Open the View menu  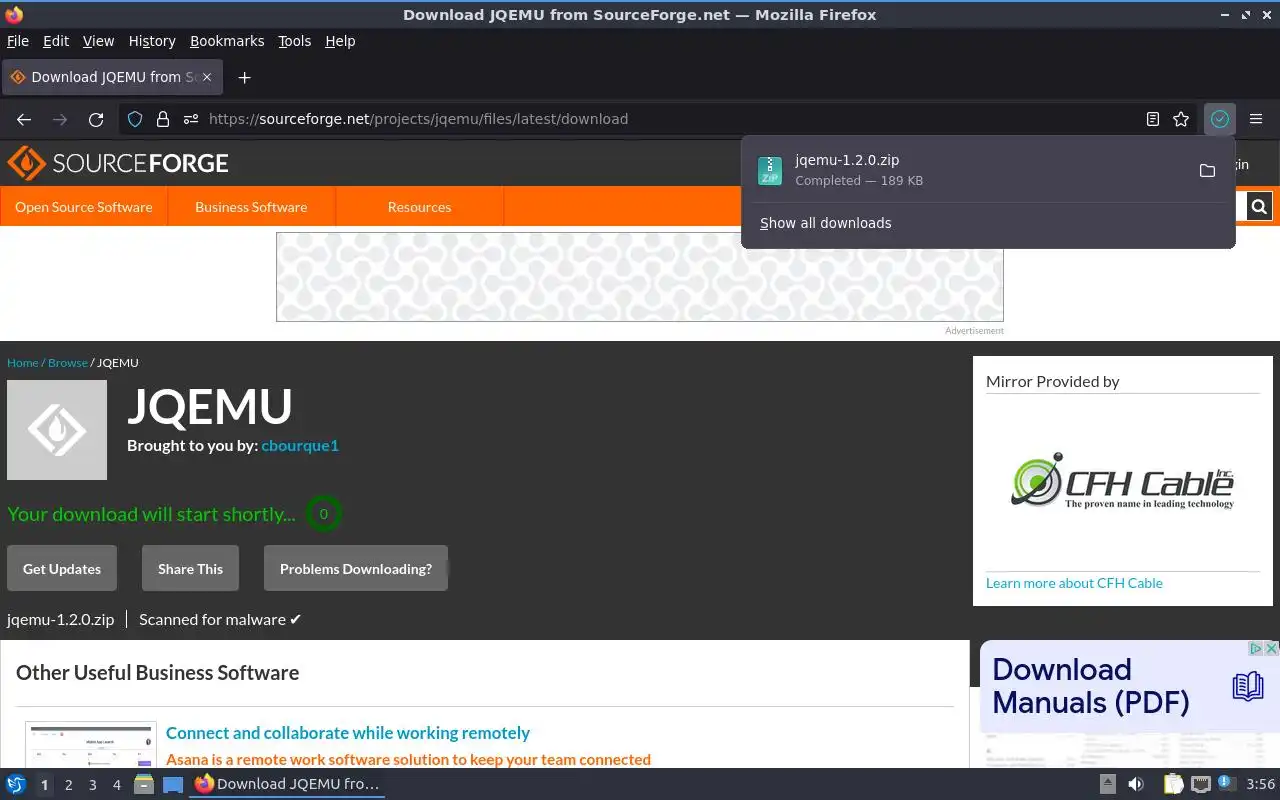[98, 41]
